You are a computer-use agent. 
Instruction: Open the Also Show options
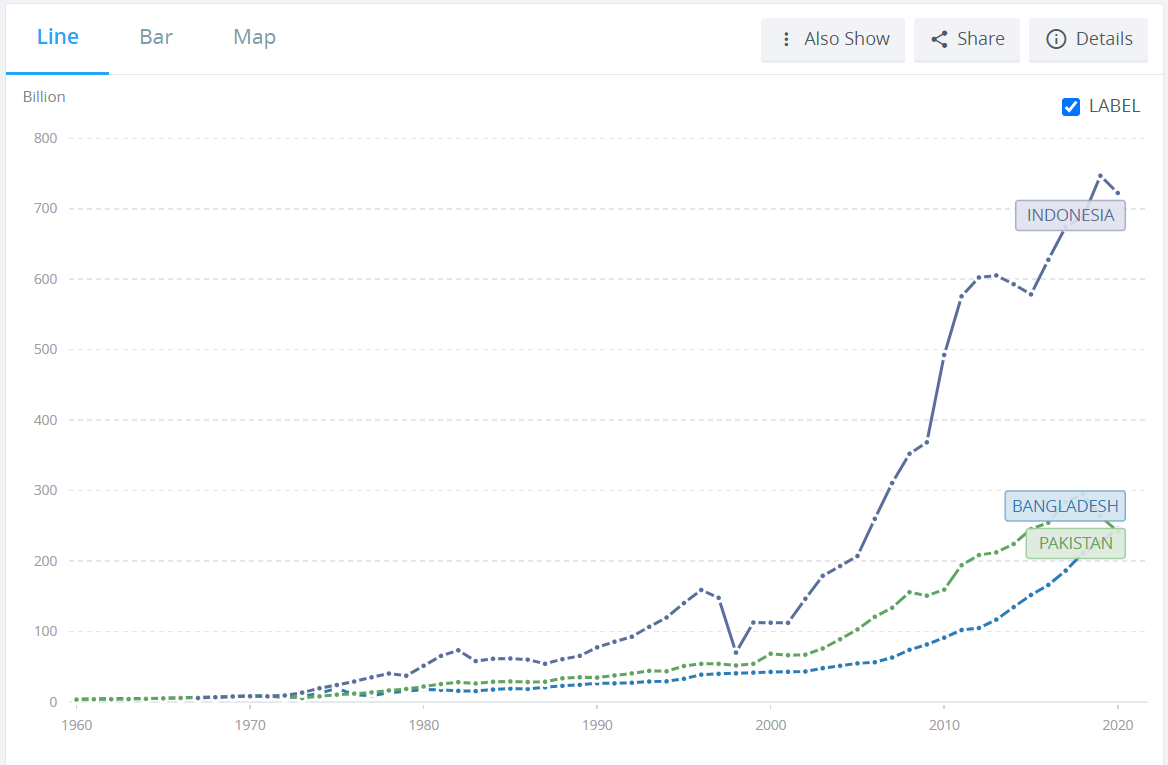tap(833, 39)
